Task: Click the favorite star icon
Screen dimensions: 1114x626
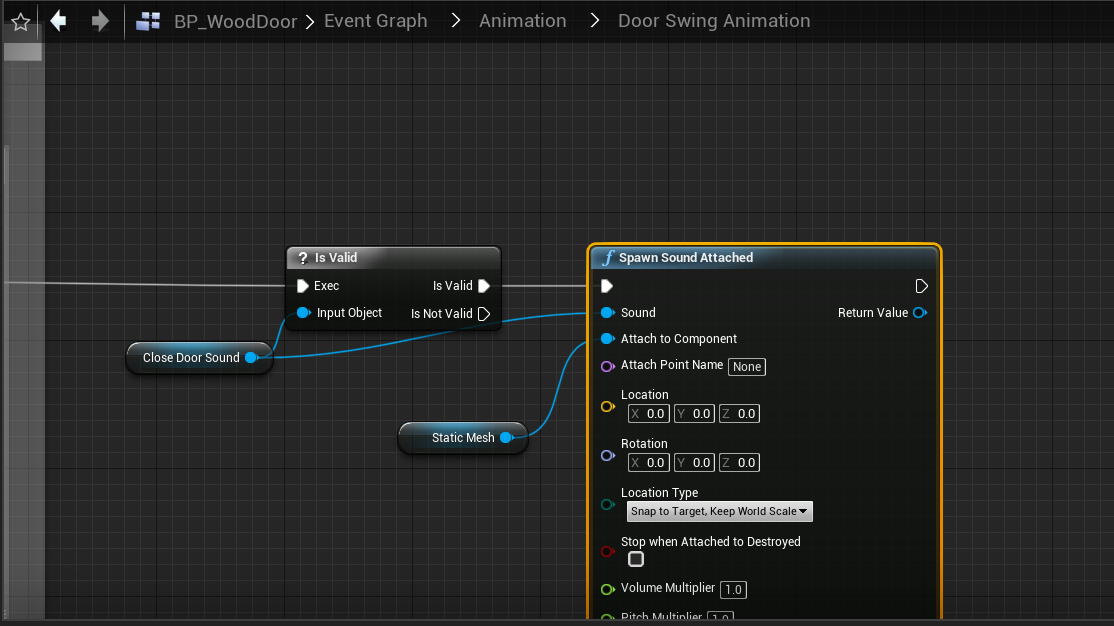Action: [20, 21]
